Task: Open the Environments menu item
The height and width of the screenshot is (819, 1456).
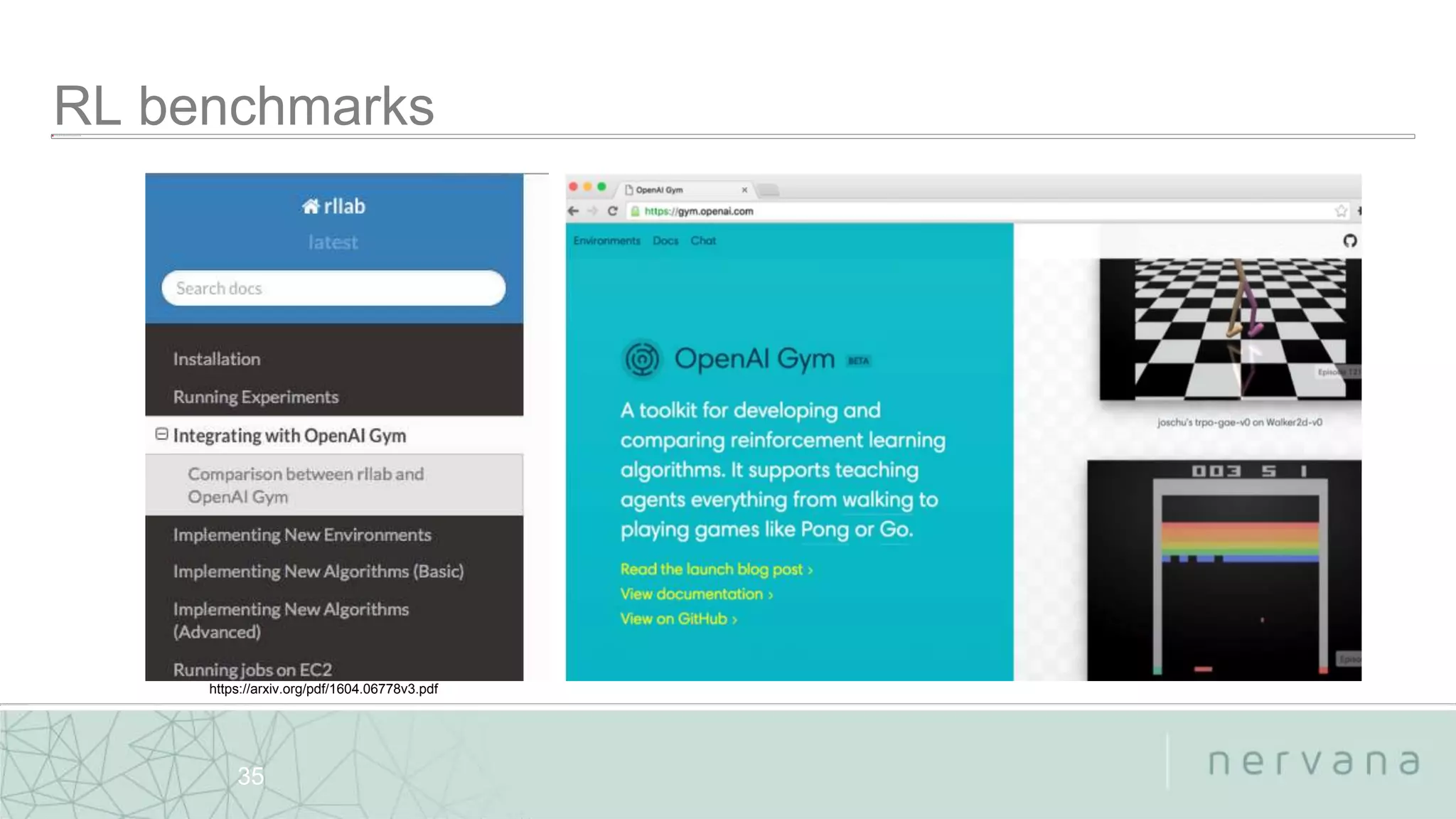Action: pos(606,241)
